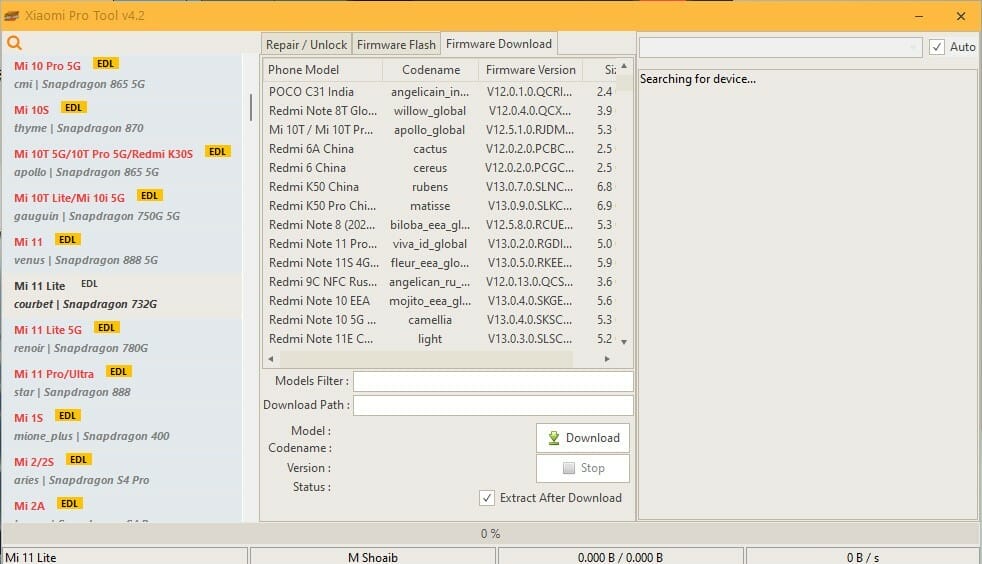Select Mi 10T Lite/Mi 10i 5G device
Image resolution: width=982 pixels, height=564 pixels.
tap(122, 206)
